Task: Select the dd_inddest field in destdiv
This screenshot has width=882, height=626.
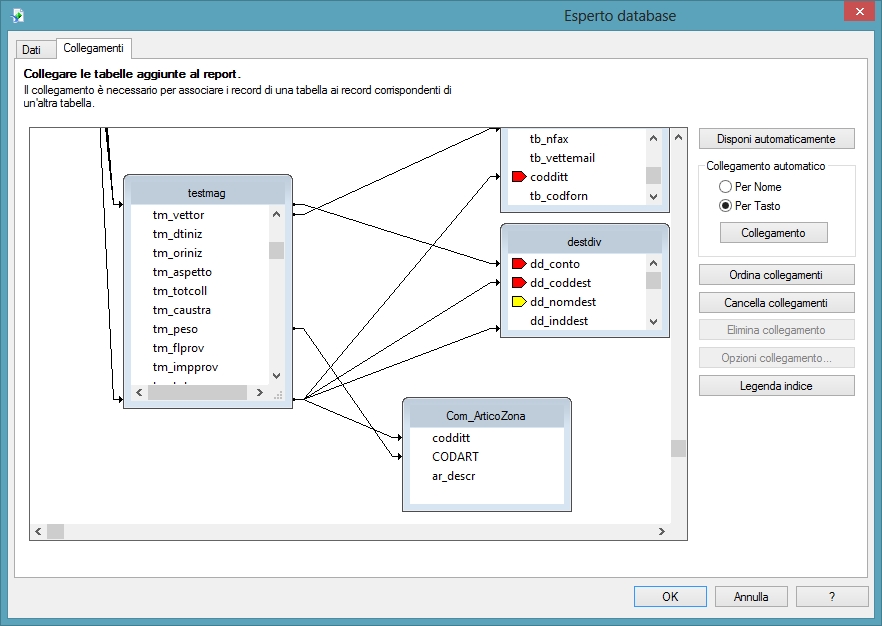Action: pyautogui.click(x=559, y=321)
